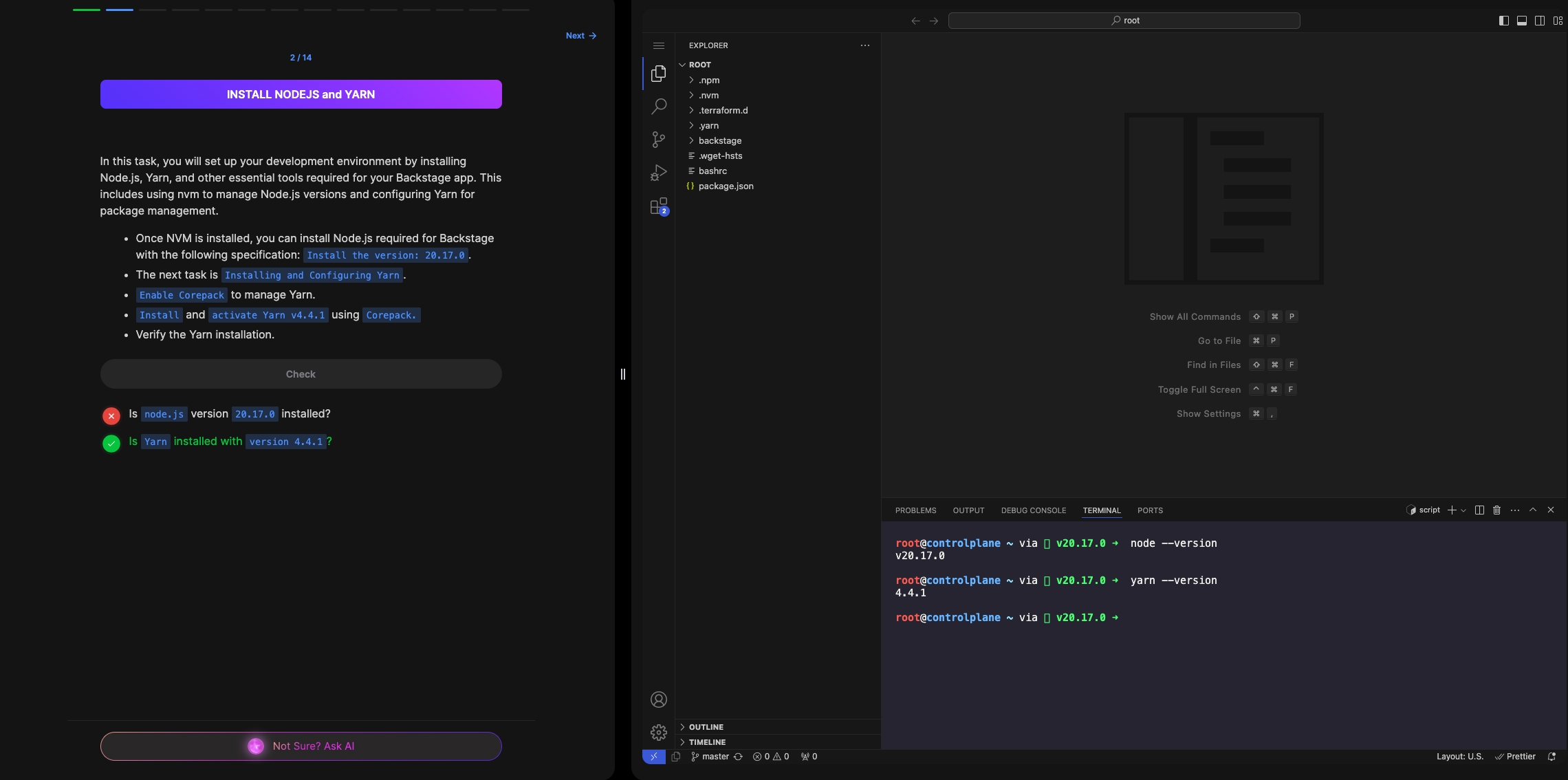
Task: Toggle the secondary sidebar layout icon
Action: [1540, 21]
